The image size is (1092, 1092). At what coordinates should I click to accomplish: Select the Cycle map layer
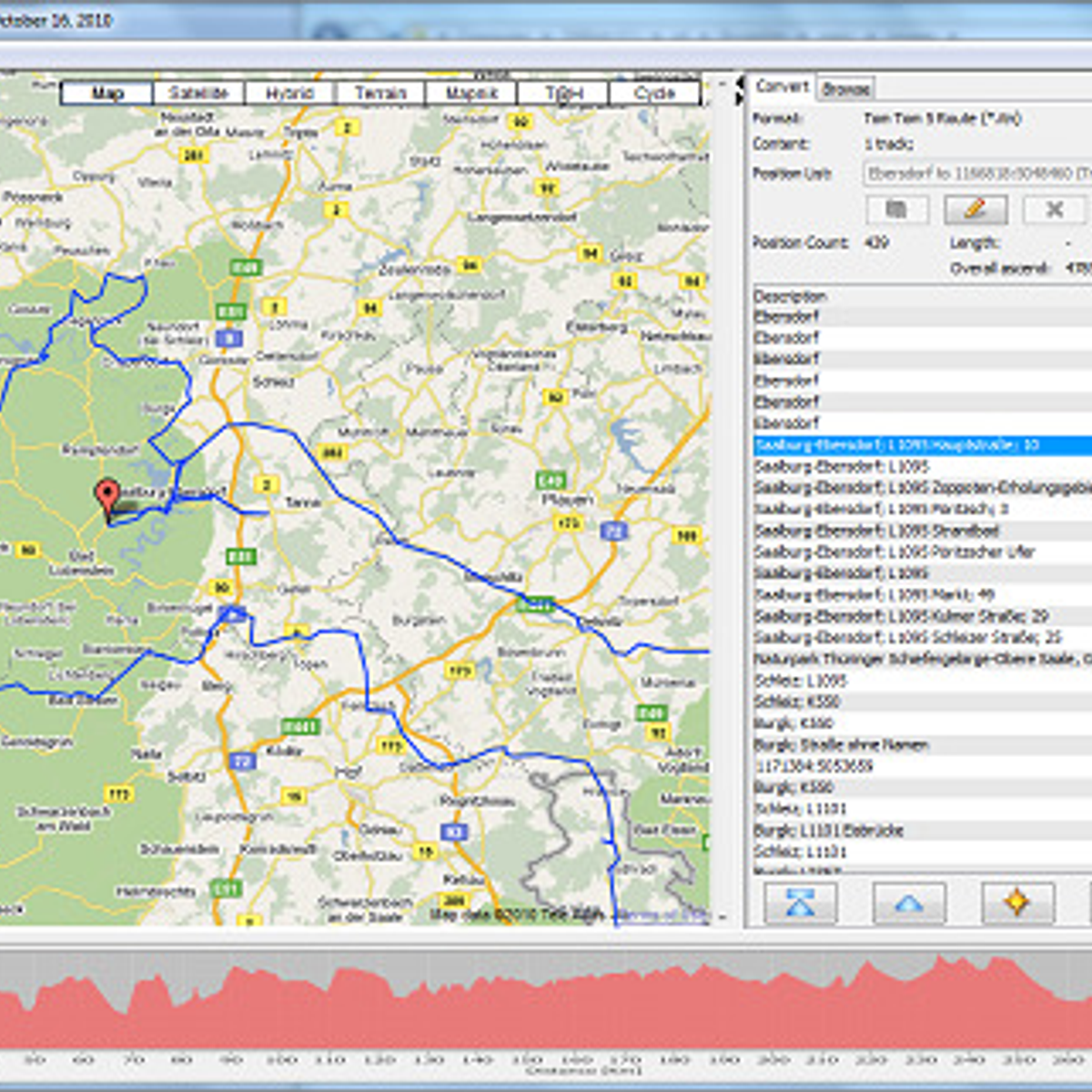click(x=654, y=93)
